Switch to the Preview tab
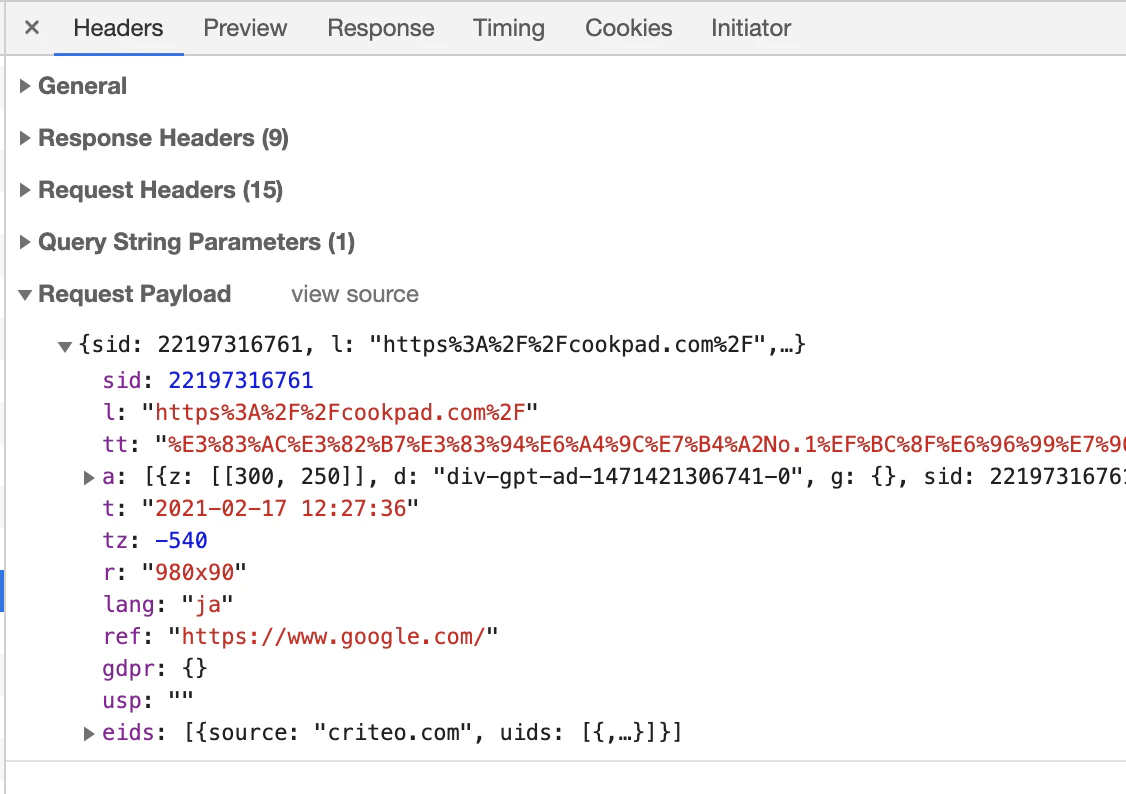Image resolution: width=1126 pixels, height=794 pixels. [x=245, y=28]
